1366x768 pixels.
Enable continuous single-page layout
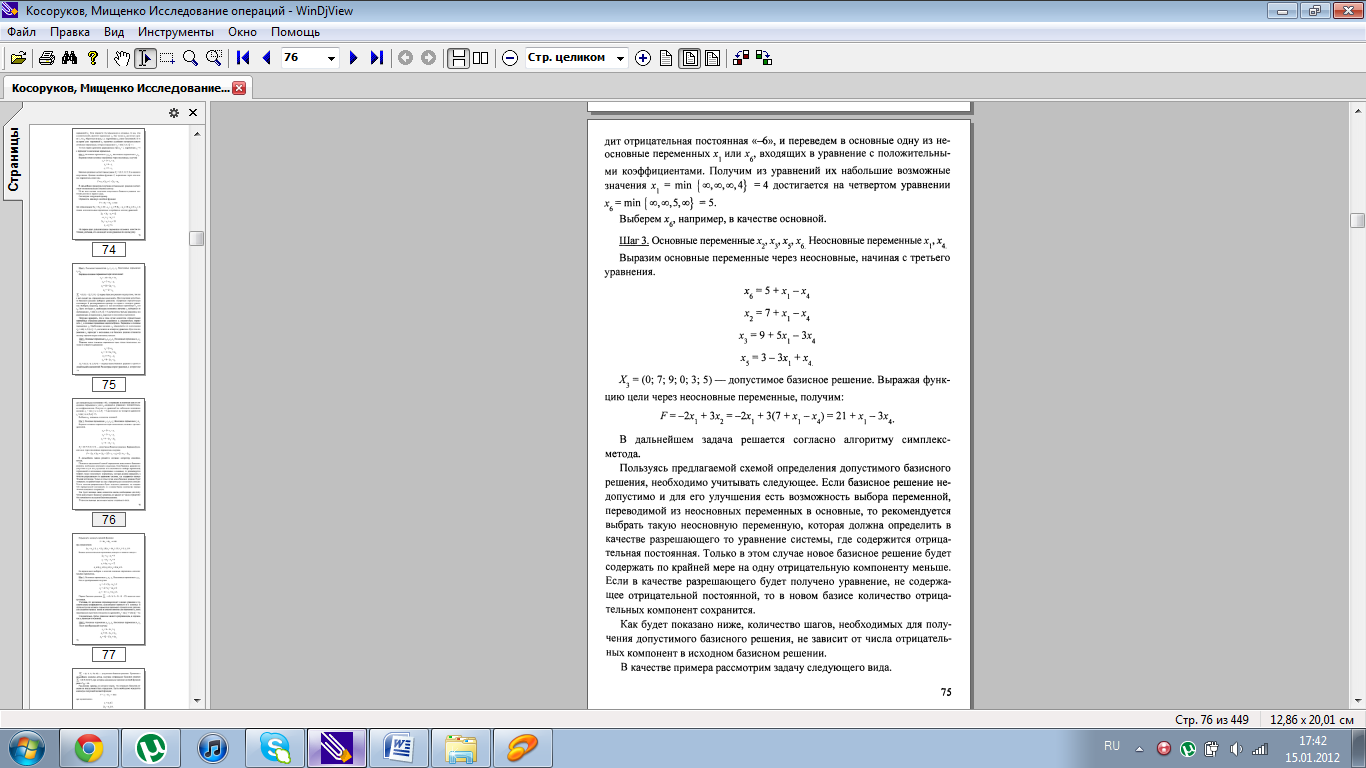point(458,58)
